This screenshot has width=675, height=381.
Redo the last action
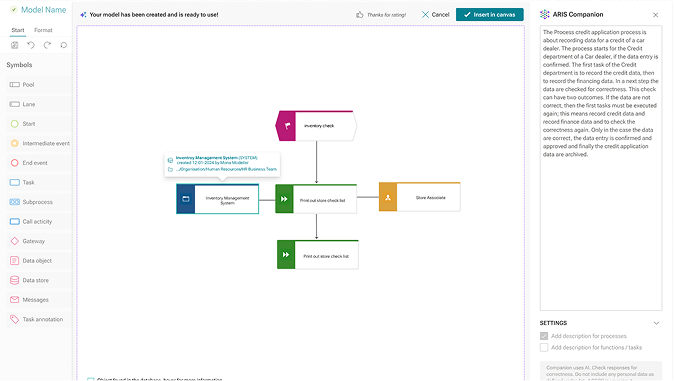[47, 45]
